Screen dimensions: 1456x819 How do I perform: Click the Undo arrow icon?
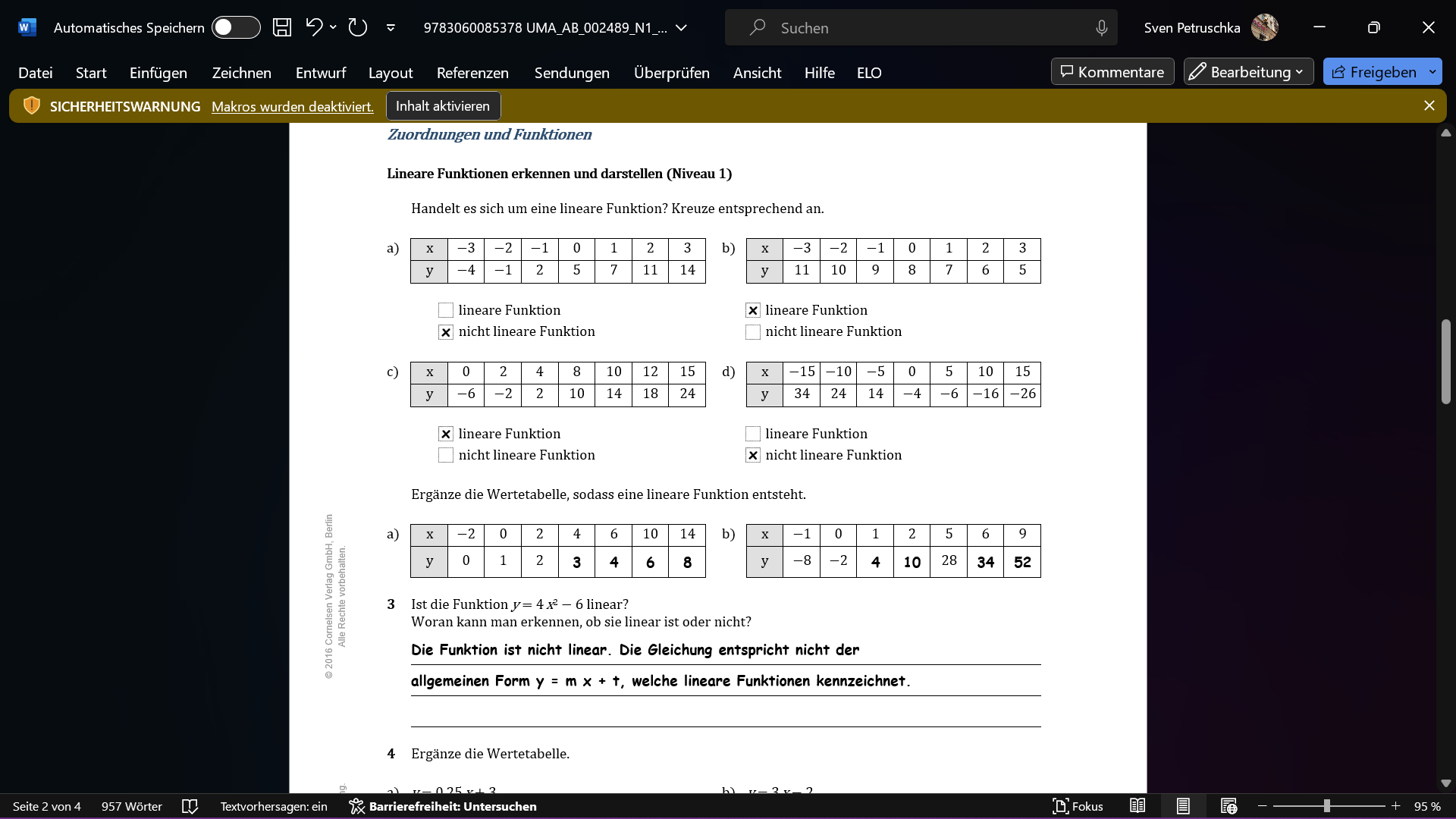[314, 27]
